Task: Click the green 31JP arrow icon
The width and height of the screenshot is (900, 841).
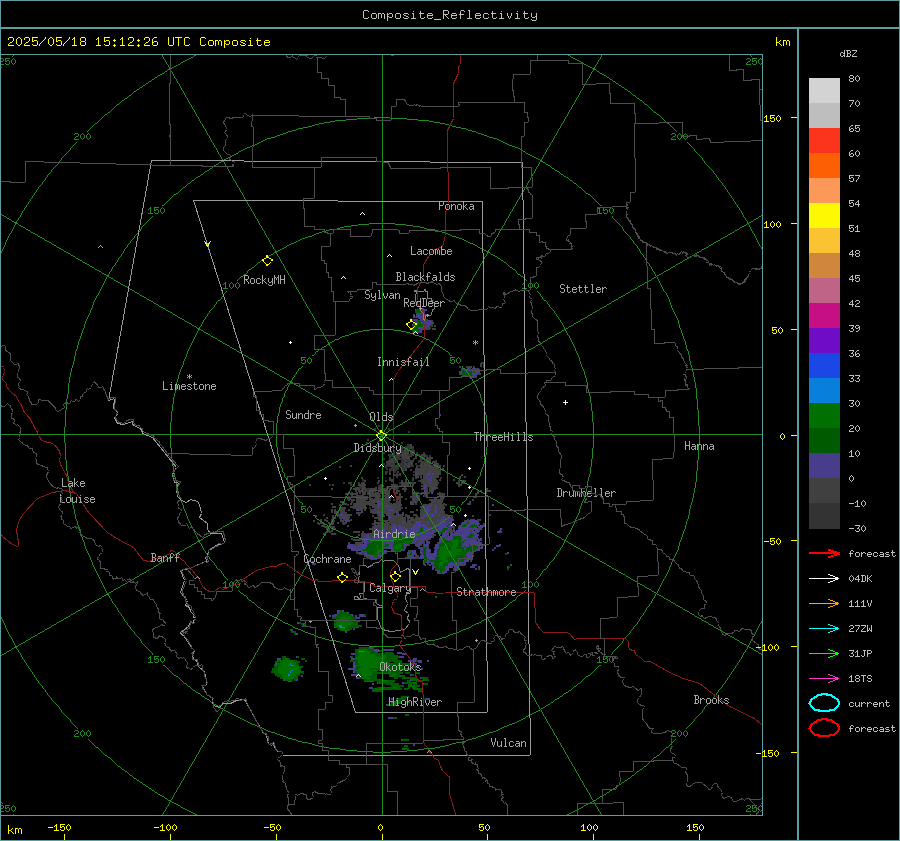Action: click(824, 653)
